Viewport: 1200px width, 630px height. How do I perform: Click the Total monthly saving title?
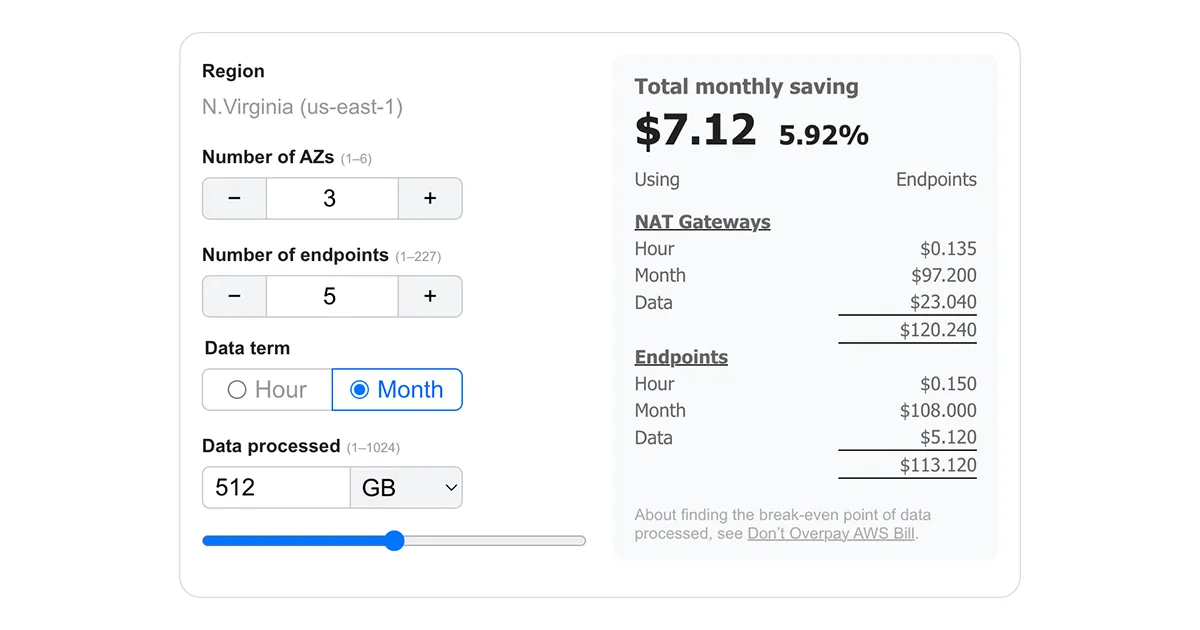[x=747, y=86]
